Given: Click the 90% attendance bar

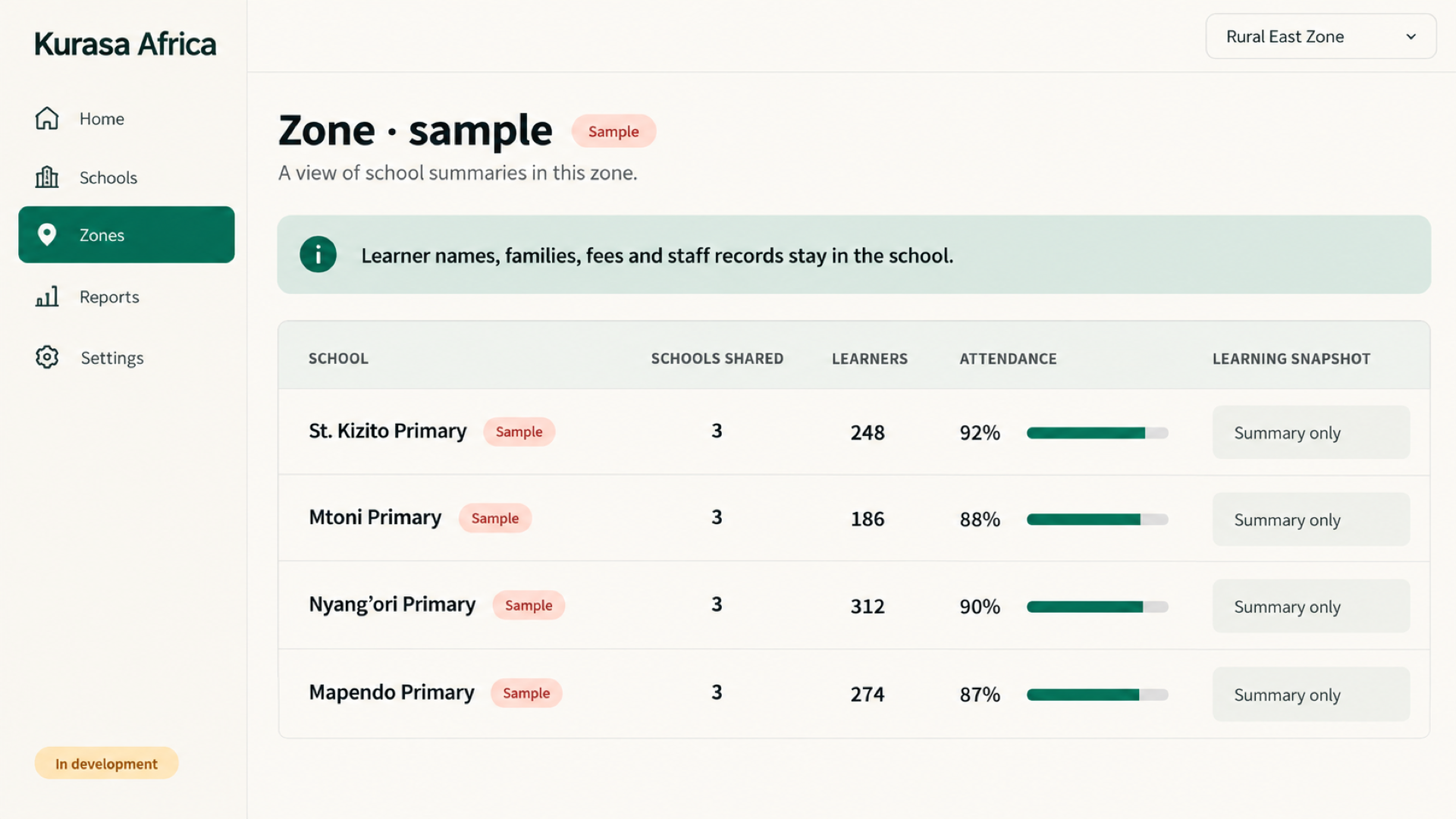Looking at the screenshot, I should pos(1097,607).
